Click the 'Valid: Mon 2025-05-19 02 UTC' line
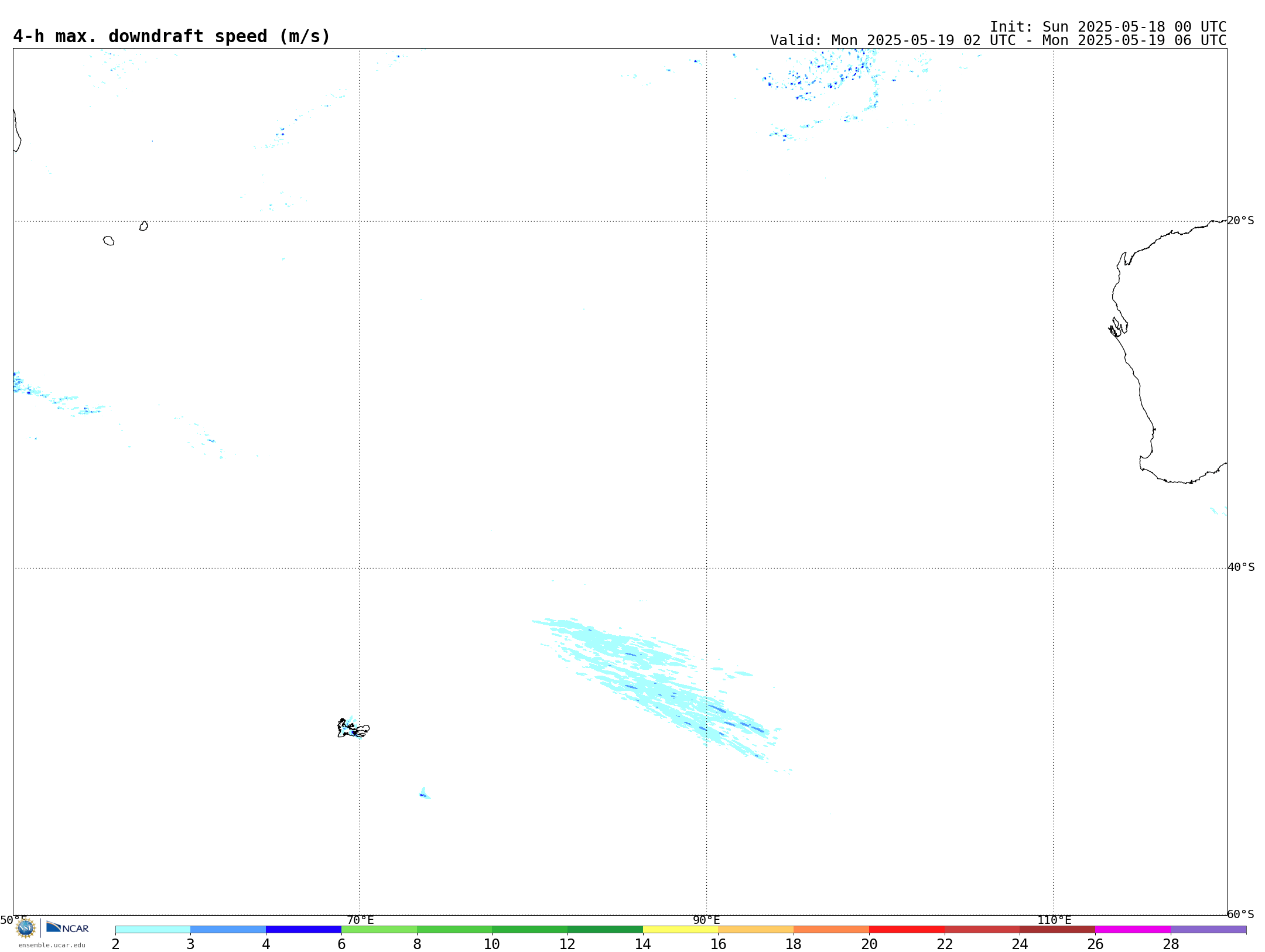The width and height of the screenshot is (1265, 952). pyautogui.click(x=999, y=40)
